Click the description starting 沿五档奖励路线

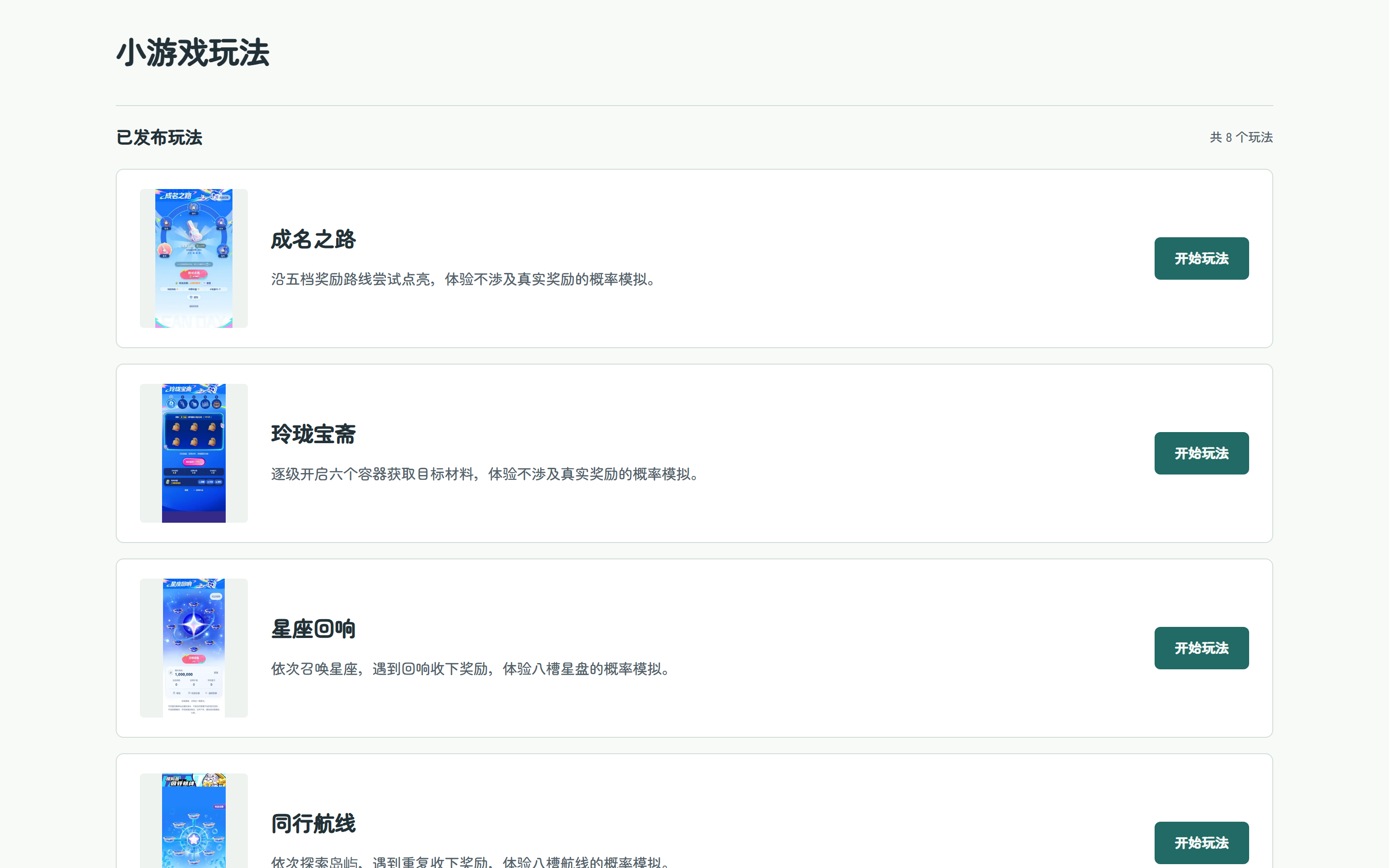pyautogui.click(x=465, y=280)
